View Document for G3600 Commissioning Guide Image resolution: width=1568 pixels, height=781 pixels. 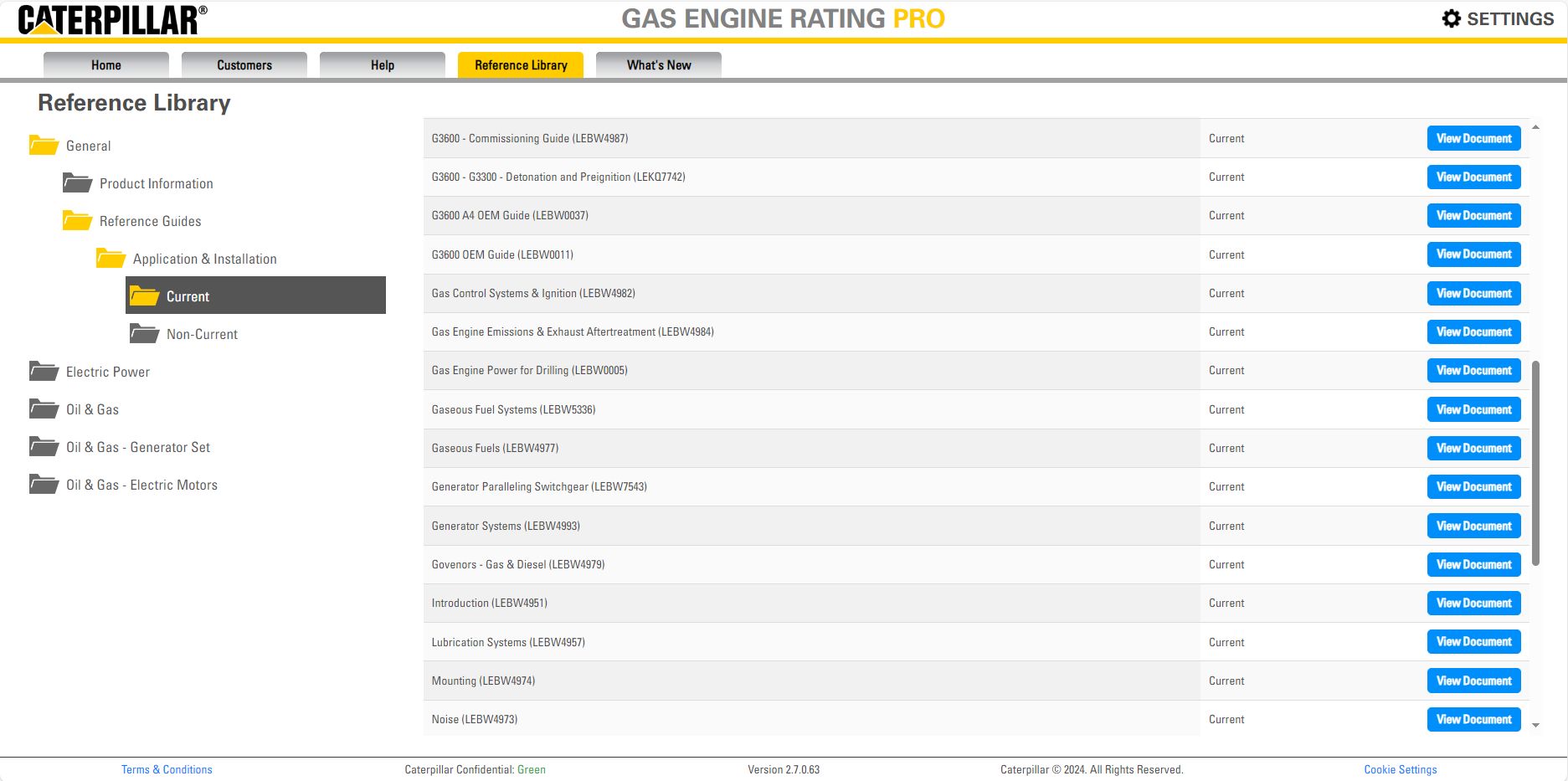[x=1473, y=138]
